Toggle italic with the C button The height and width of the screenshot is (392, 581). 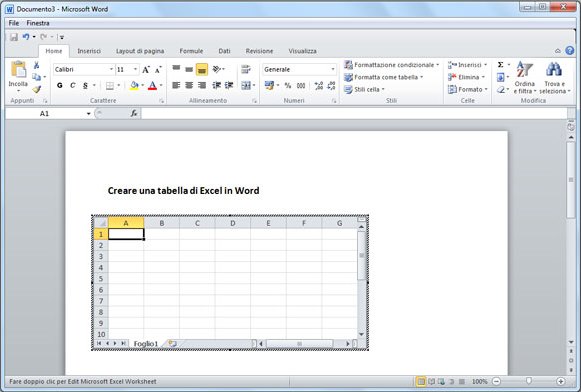73,86
